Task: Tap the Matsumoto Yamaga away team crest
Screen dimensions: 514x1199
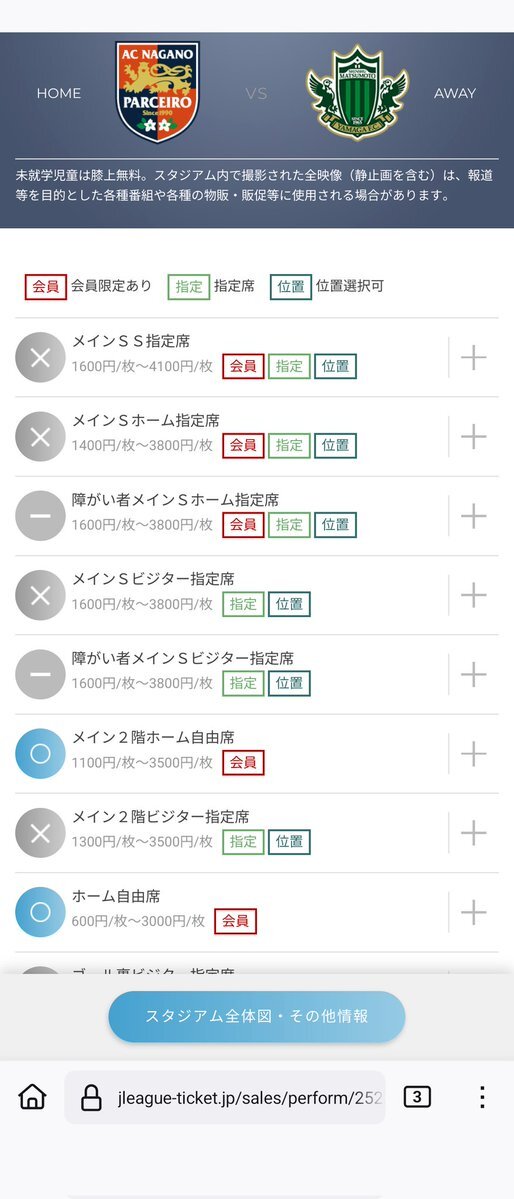Action: point(357,93)
